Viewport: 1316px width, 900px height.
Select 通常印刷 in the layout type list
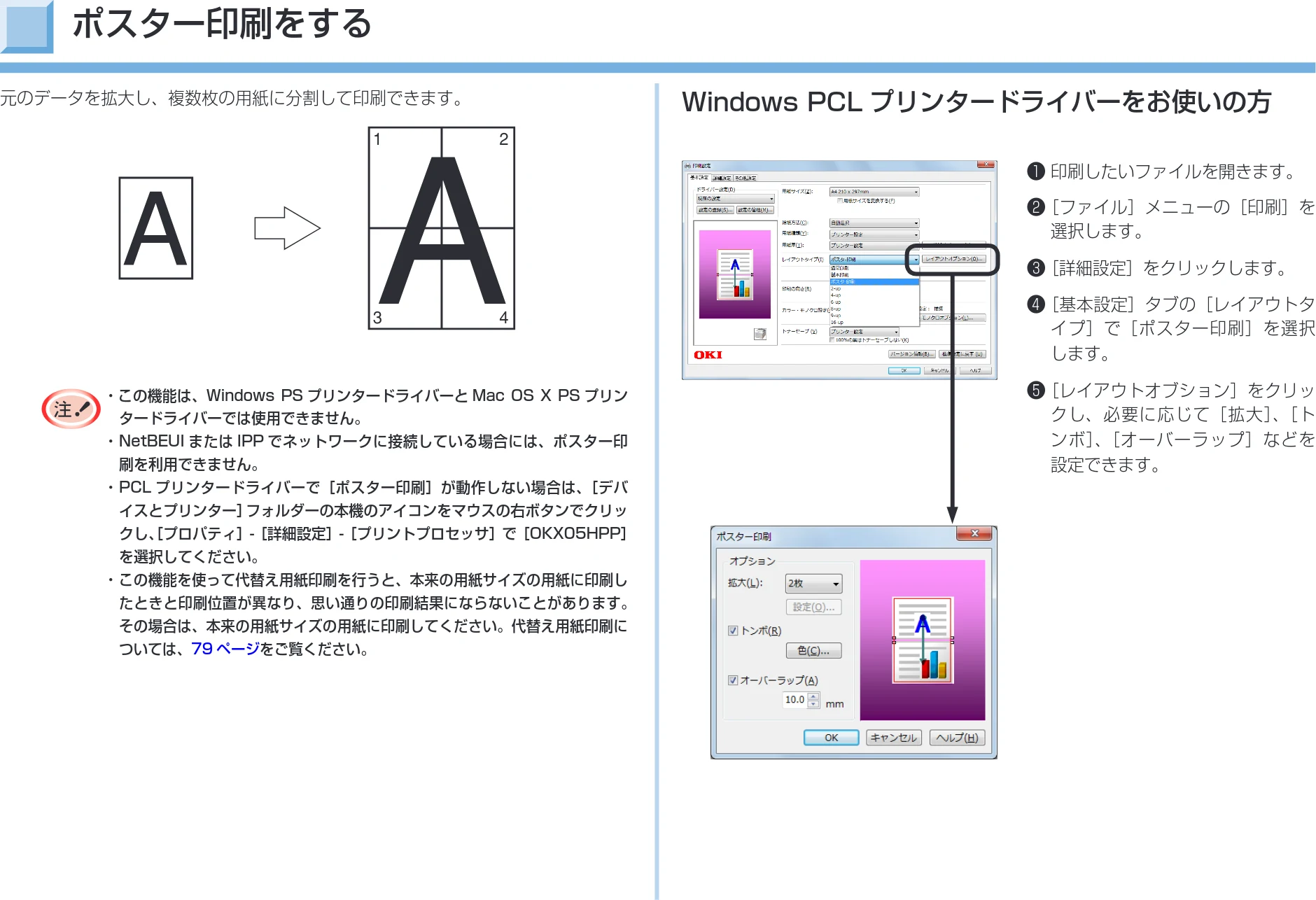point(874,268)
